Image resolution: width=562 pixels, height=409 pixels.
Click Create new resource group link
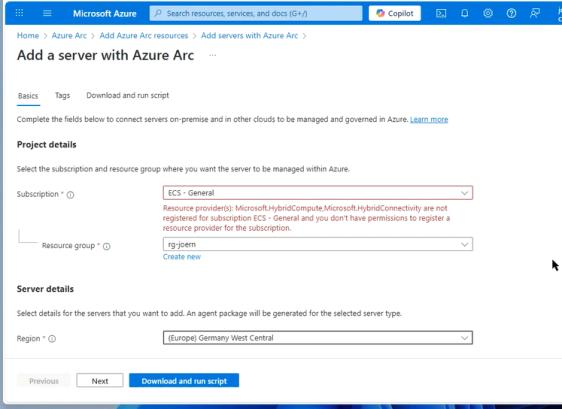[x=182, y=257]
